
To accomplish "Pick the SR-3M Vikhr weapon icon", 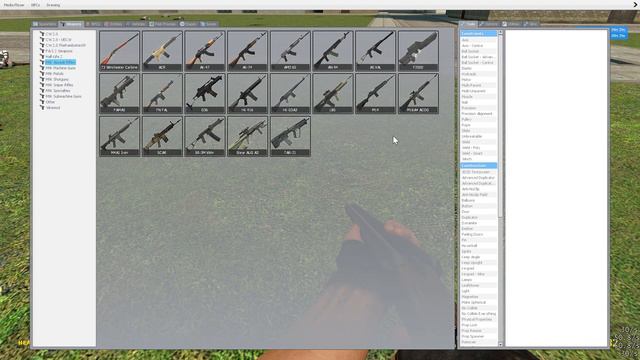I will [204, 136].
